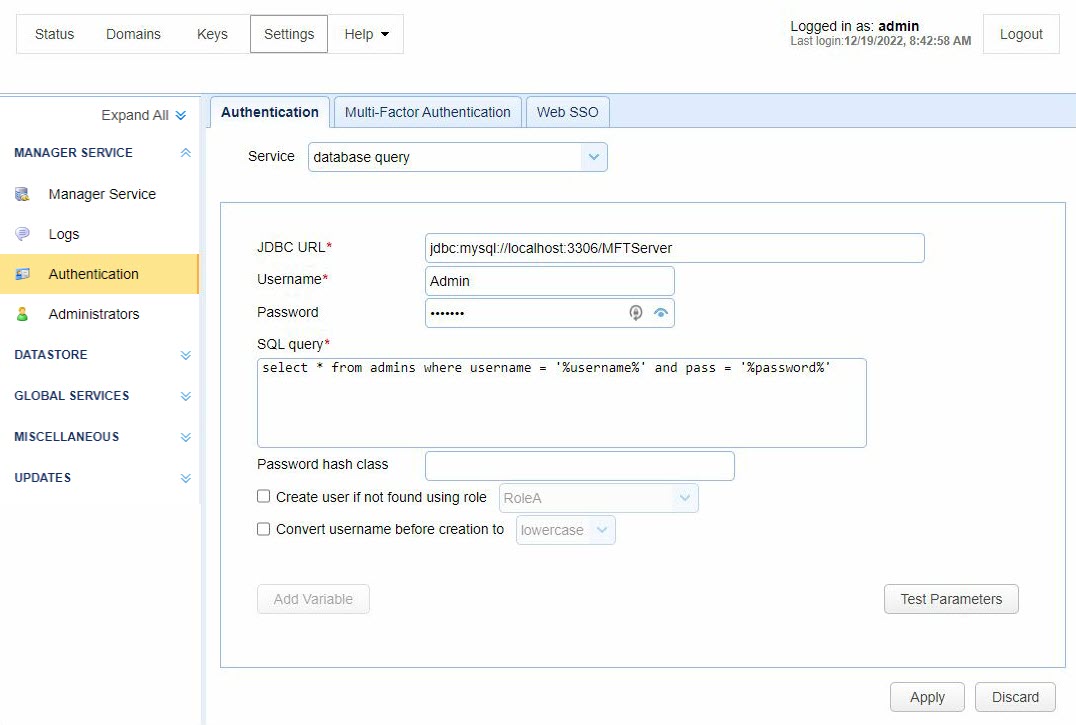
Task: Click into the JDBC URL field
Action: (x=673, y=248)
